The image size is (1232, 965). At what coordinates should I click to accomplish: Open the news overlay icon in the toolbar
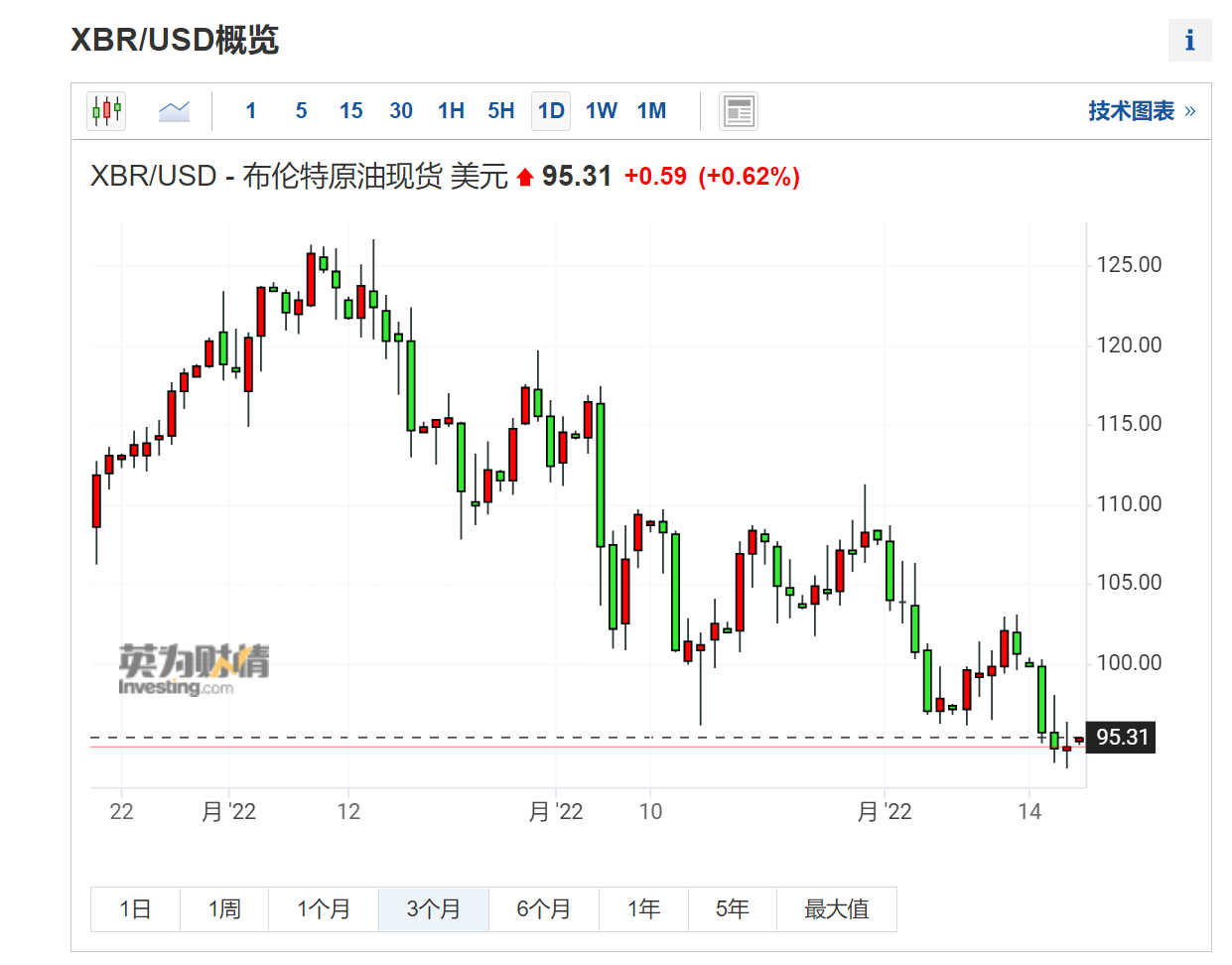click(739, 111)
